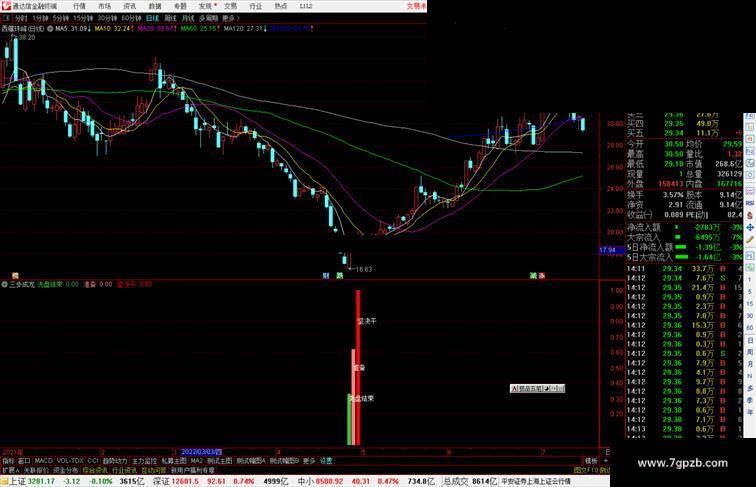Screen dimensions: 756x487
Task: Click the RSI icon in right sidebar
Action: tap(750, 203)
